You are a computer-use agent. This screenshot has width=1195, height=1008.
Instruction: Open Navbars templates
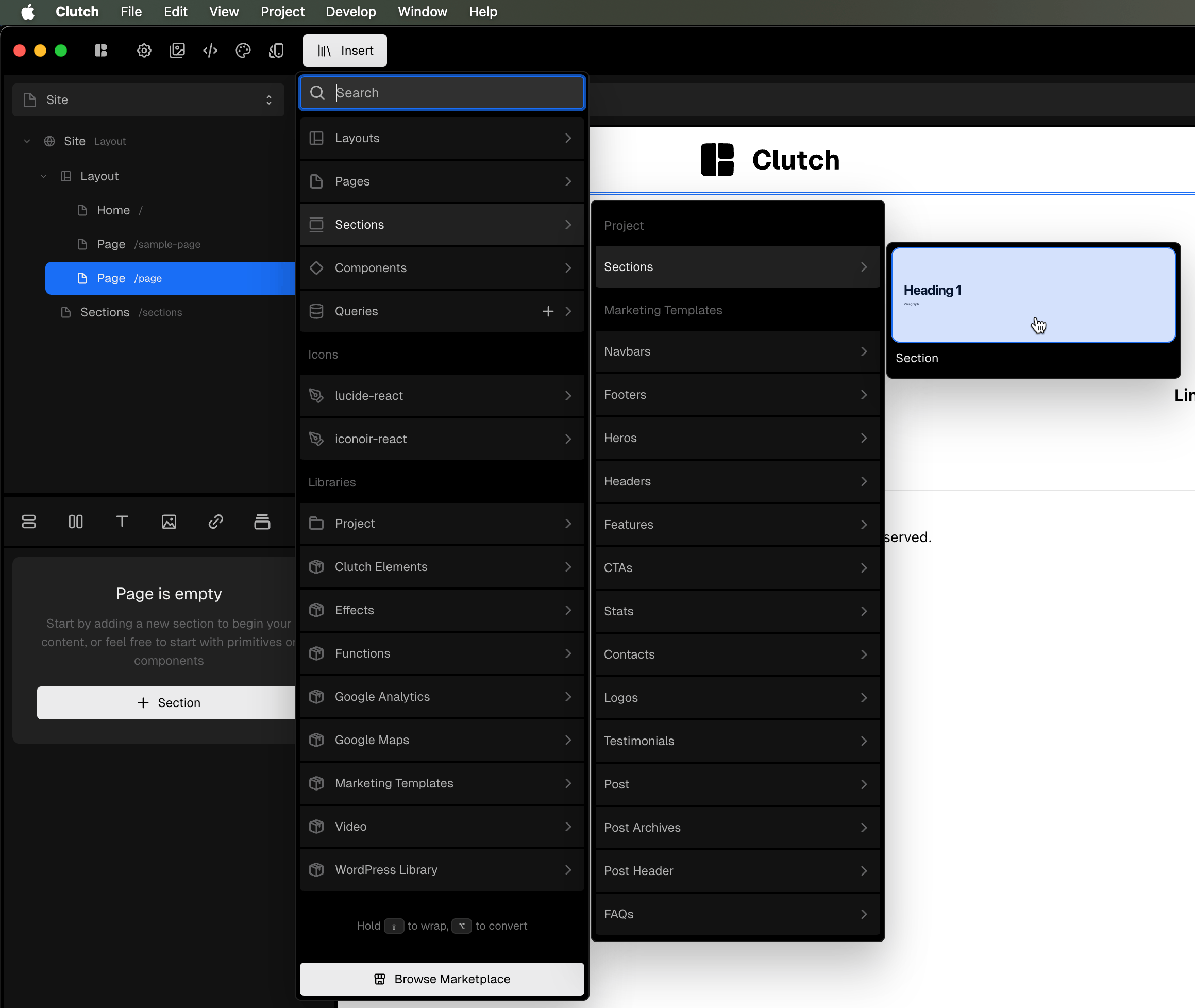tap(737, 351)
